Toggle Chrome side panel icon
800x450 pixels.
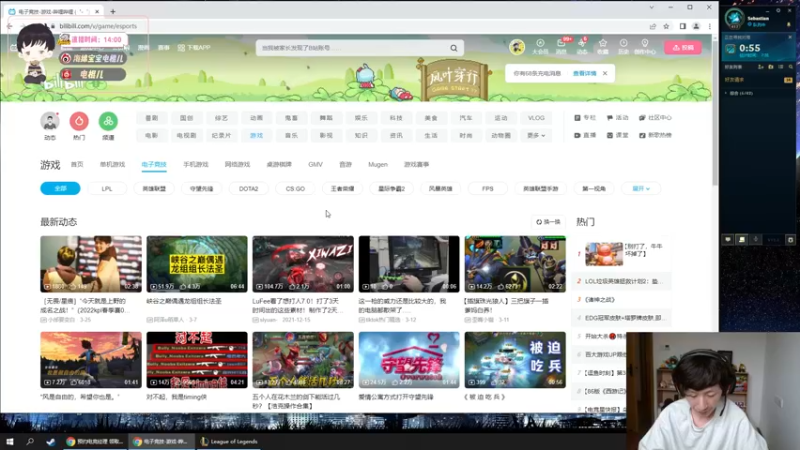(683, 26)
